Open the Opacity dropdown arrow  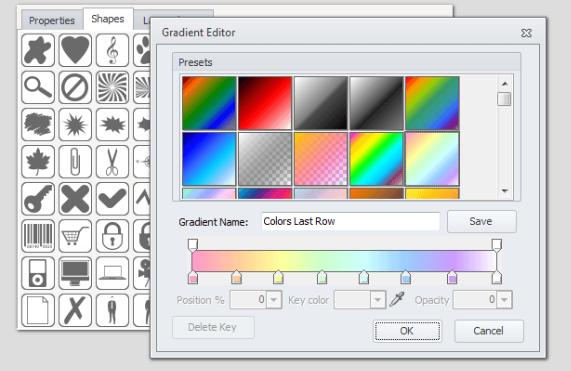(504, 300)
